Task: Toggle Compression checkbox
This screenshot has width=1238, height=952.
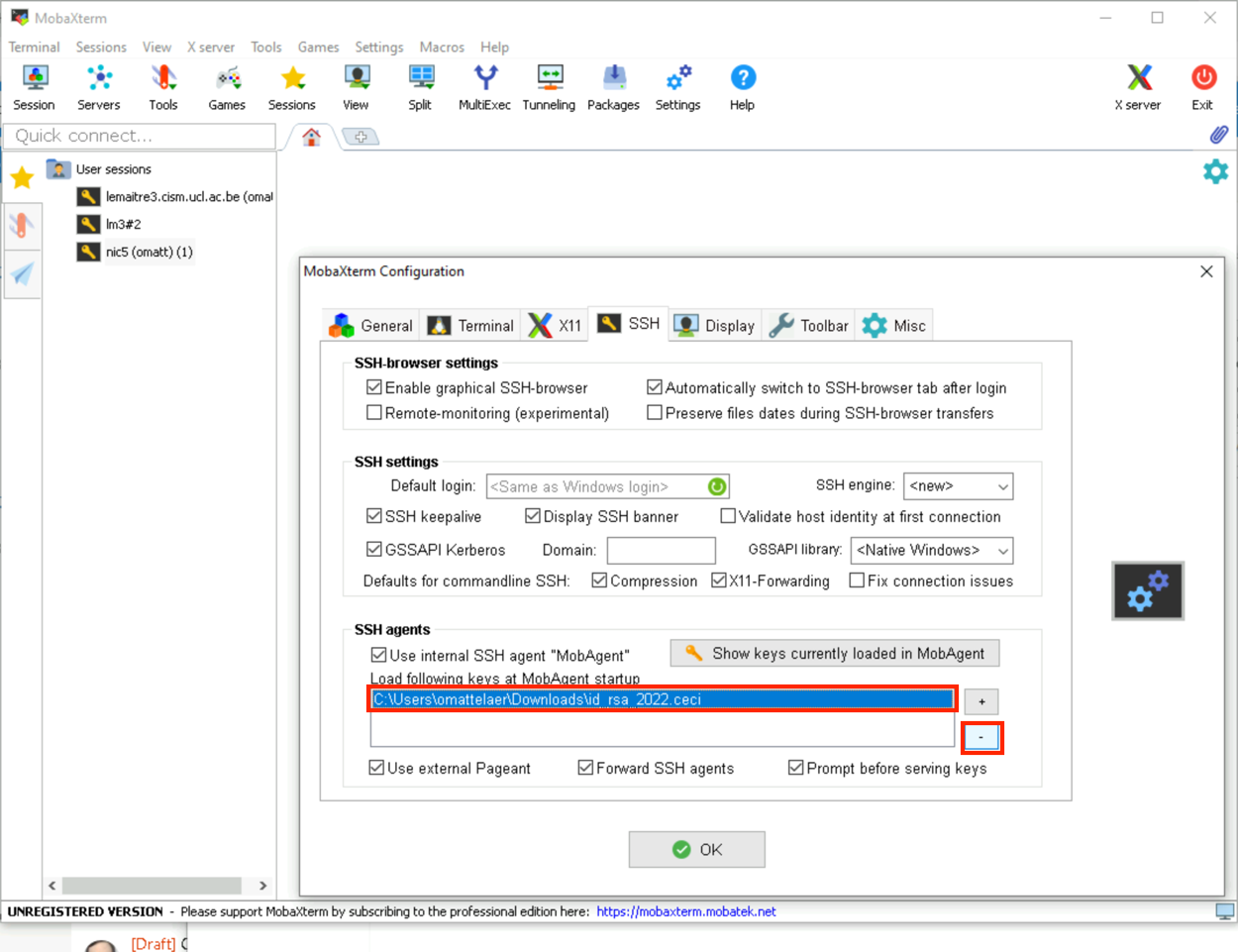Action: tap(599, 581)
